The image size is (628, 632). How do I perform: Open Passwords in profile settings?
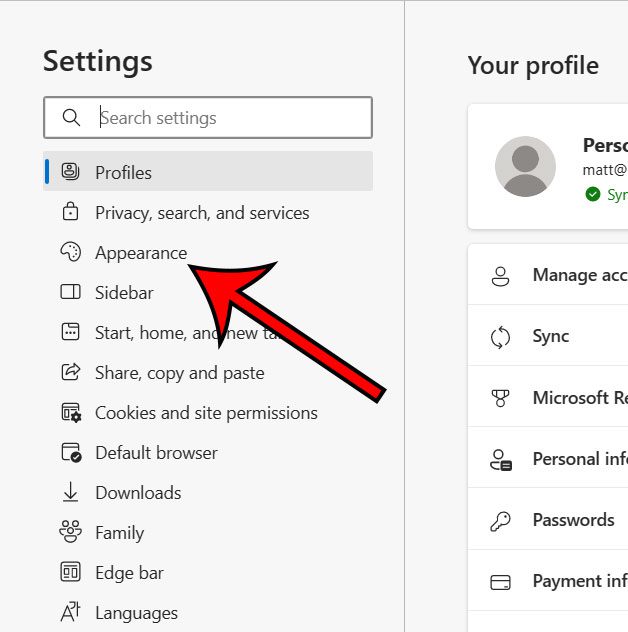573,520
